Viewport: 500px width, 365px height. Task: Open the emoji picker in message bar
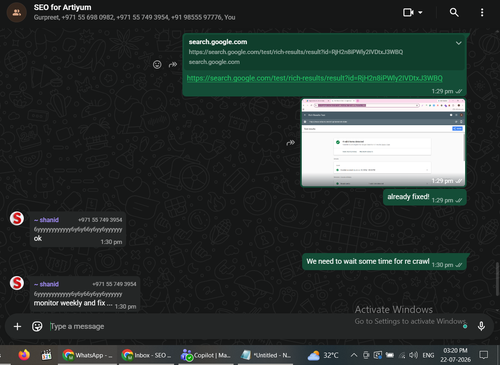(x=37, y=326)
